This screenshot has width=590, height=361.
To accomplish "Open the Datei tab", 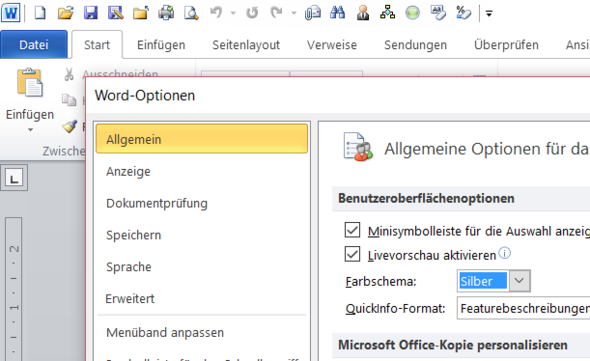I will (x=34, y=45).
